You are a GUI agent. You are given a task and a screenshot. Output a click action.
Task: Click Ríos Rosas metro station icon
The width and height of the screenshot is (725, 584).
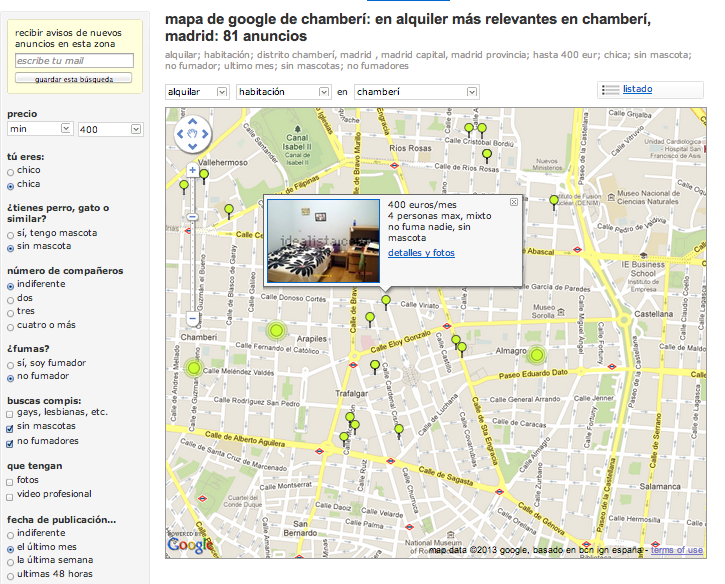click(394, 165)
